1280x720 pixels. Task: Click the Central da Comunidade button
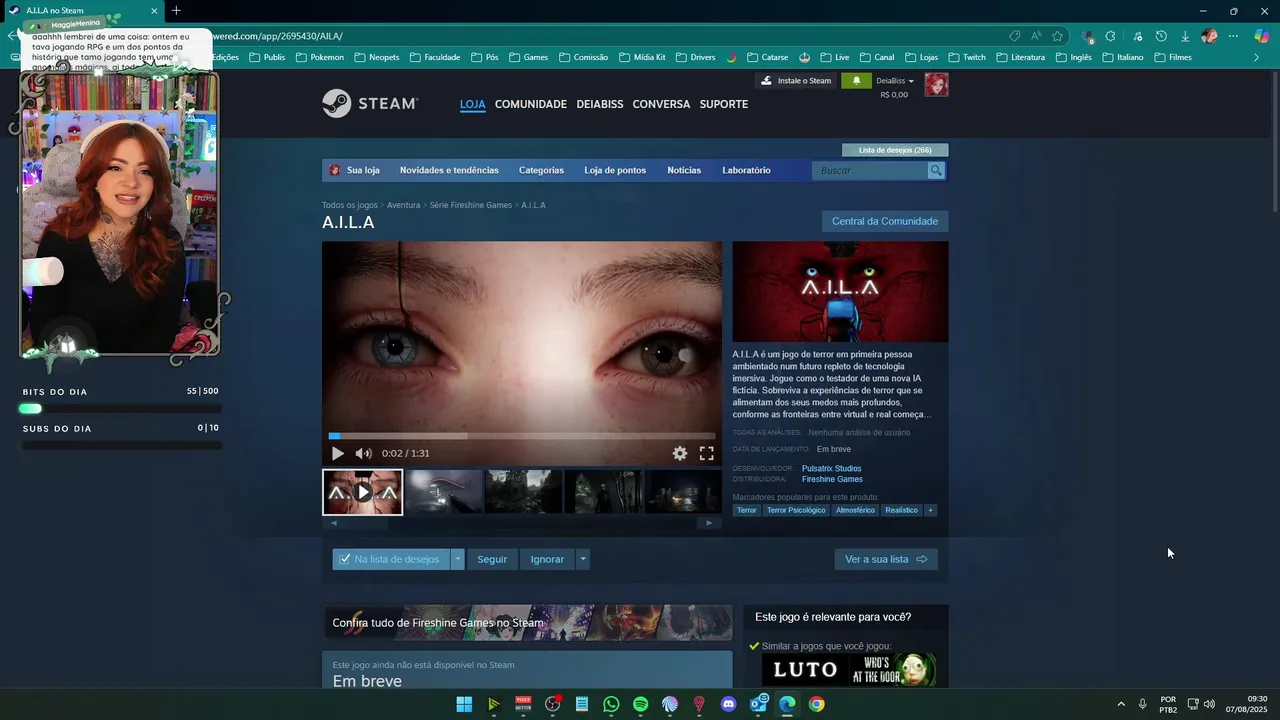885,221
